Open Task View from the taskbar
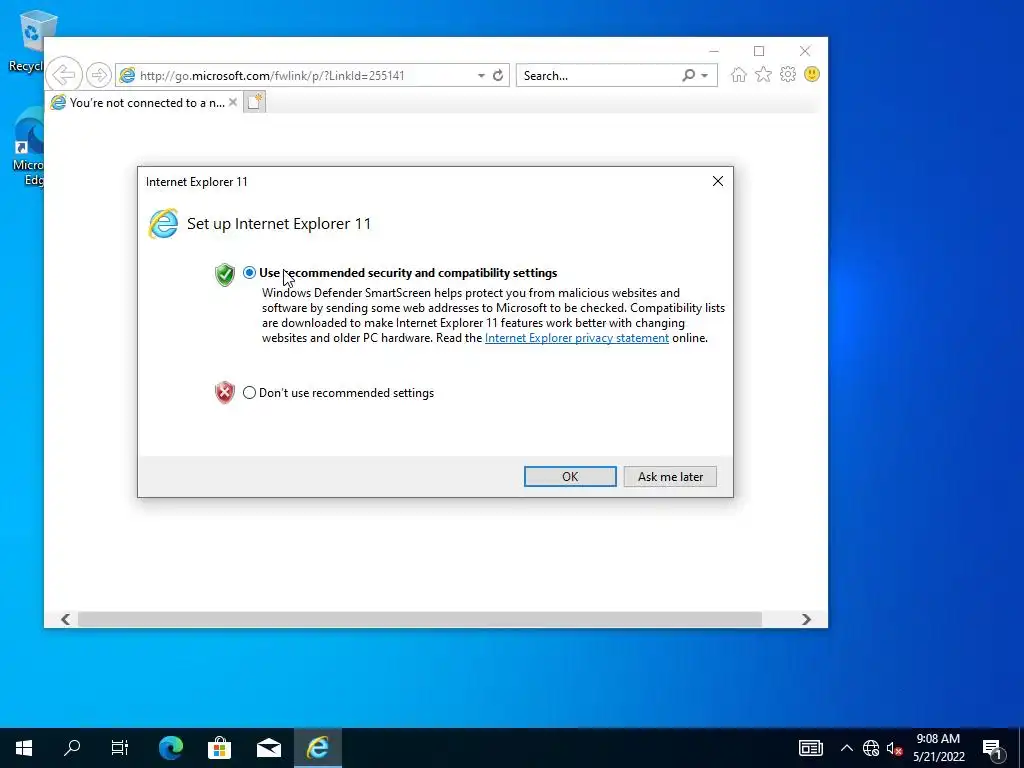The height and width of the screenshot is (768, 1024). click(x=120, y=748)
